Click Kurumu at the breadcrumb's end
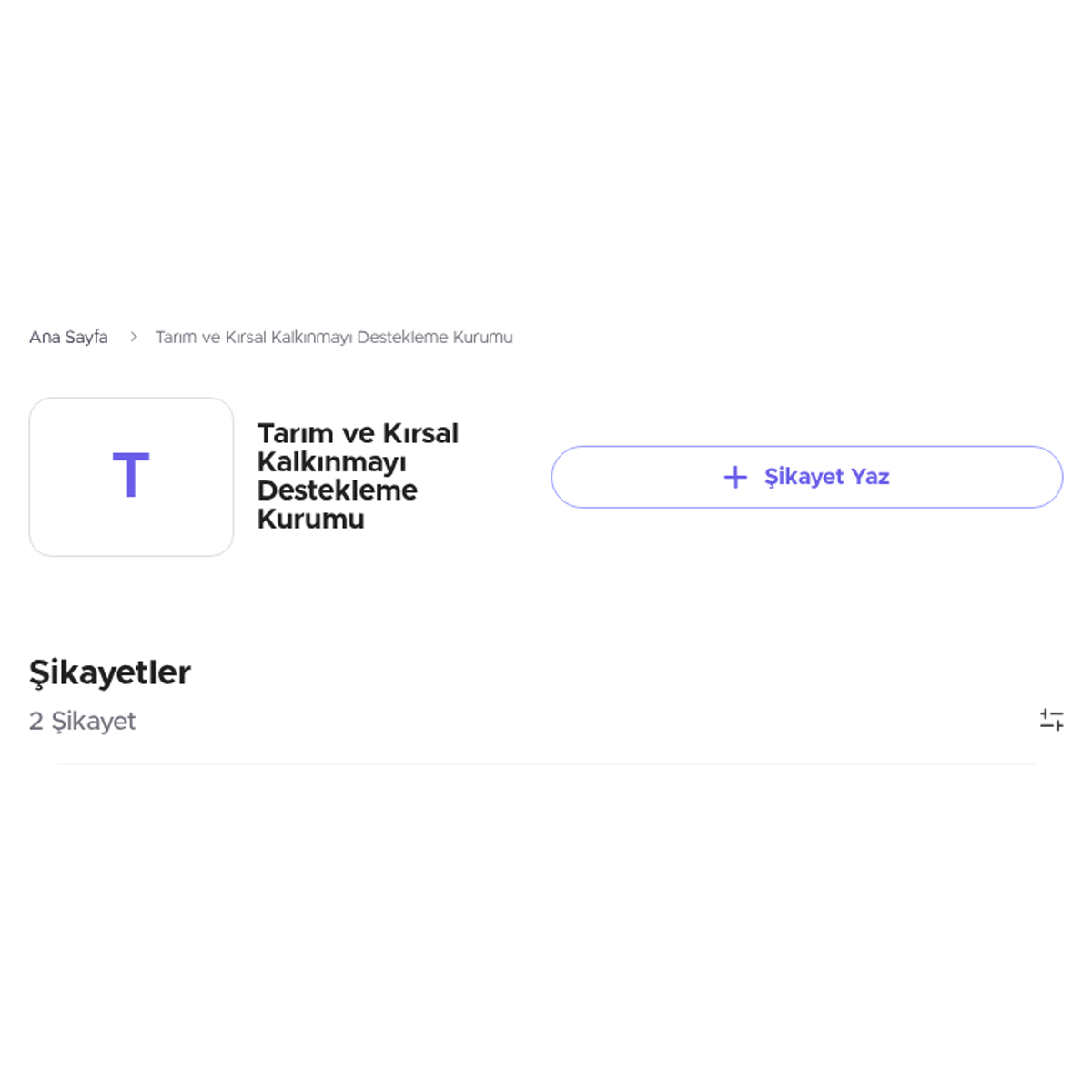The image size is (1092, 1092). tap(482, 337)
